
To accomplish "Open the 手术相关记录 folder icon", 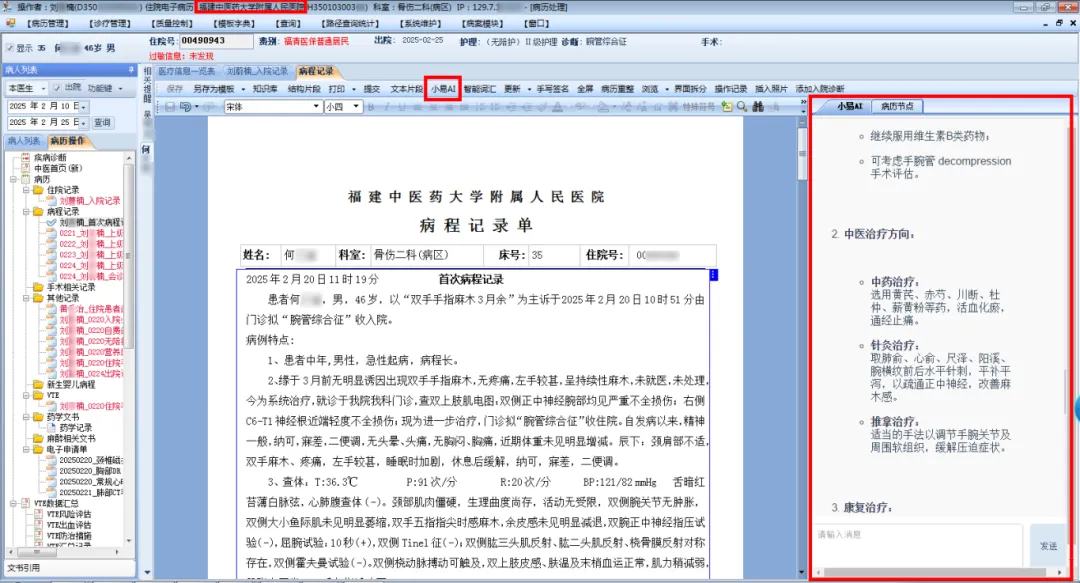I will pyautogui.click(x=39, y=287).
